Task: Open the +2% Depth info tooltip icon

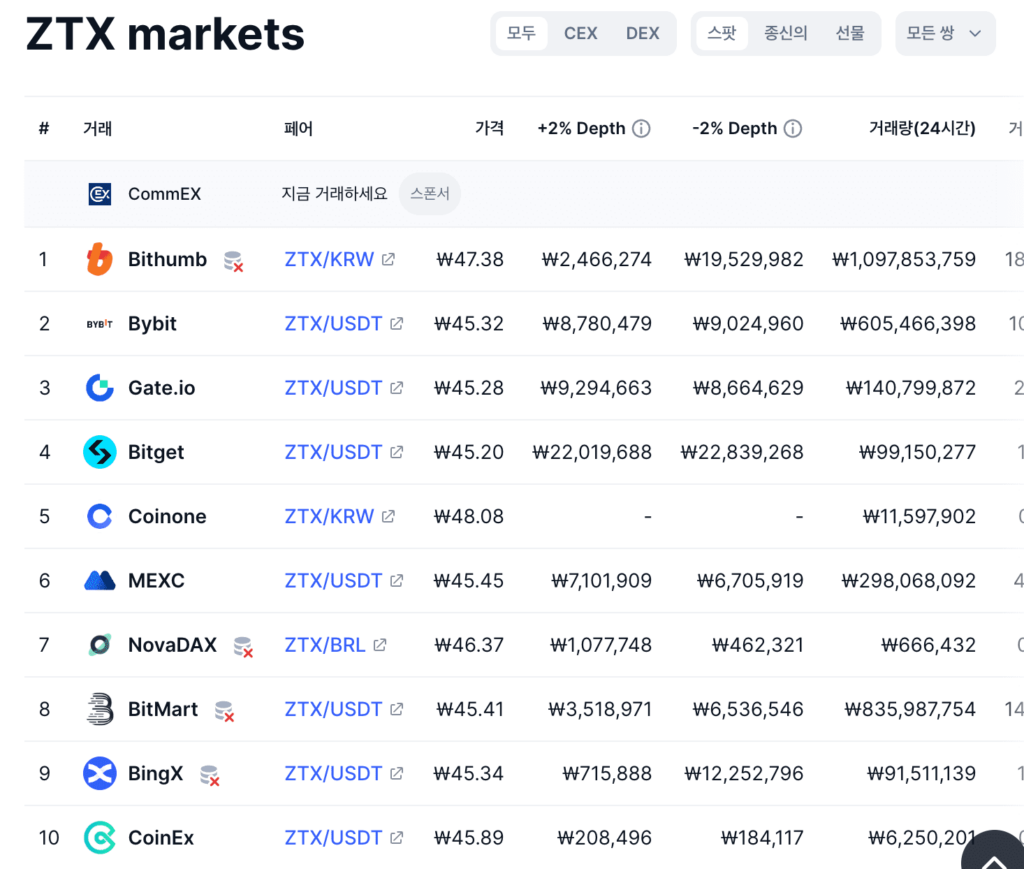Action: pyautogui.click(x=642, y=128)
